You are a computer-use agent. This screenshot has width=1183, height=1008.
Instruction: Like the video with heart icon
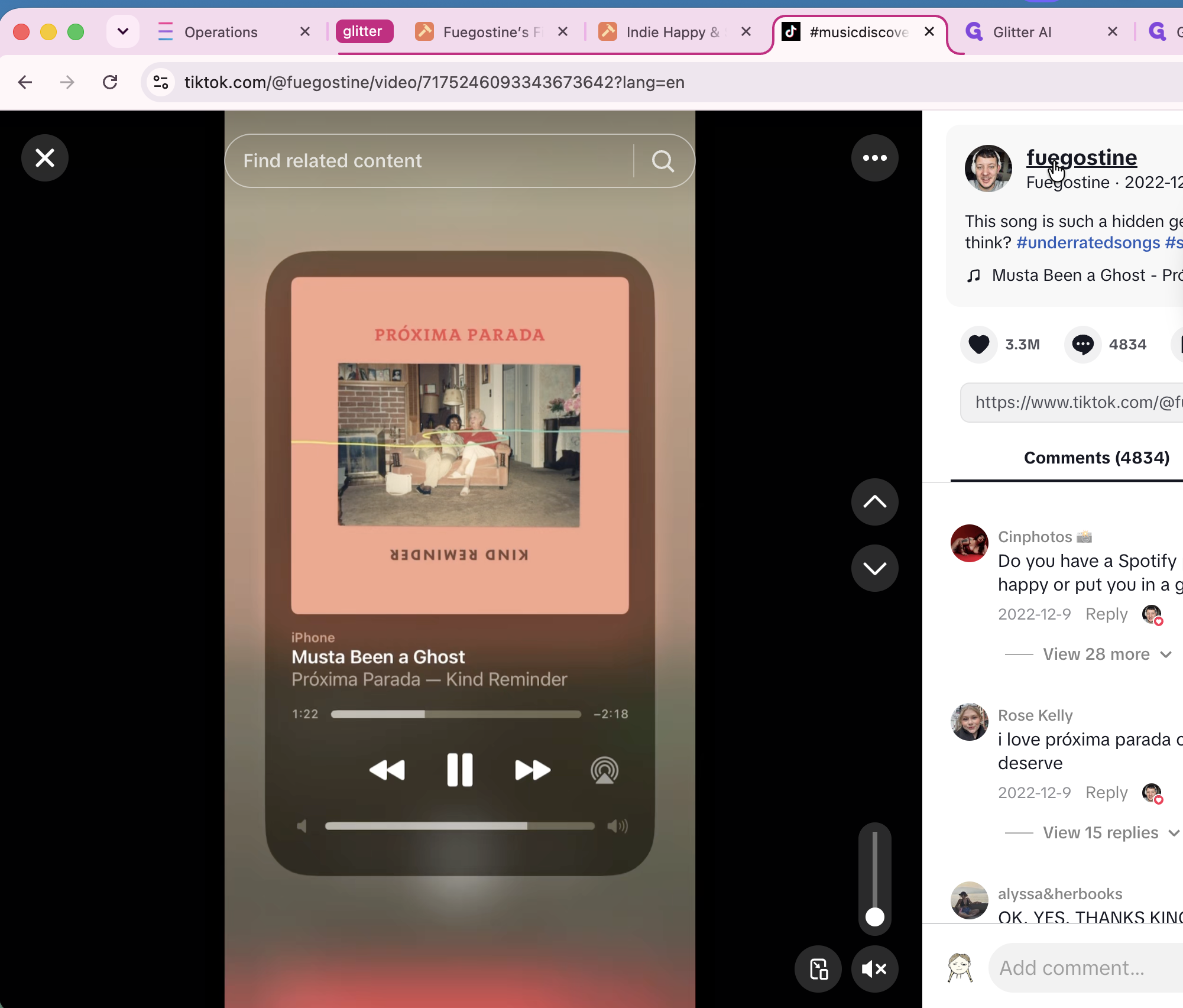coord(978,344)
